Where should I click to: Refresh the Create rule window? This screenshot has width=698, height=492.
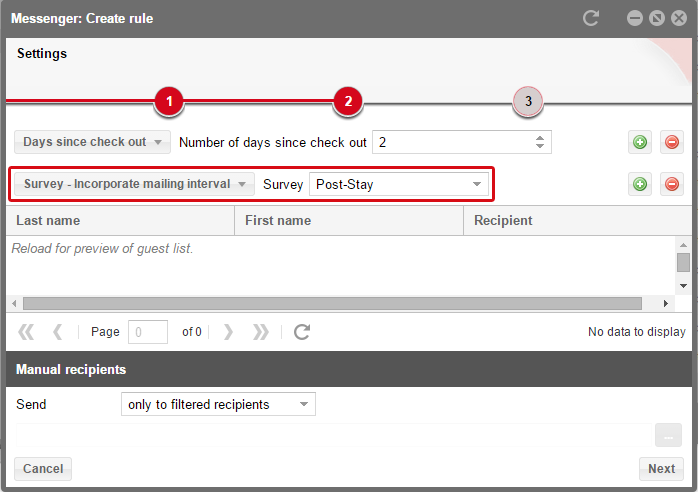coord(591,18)
